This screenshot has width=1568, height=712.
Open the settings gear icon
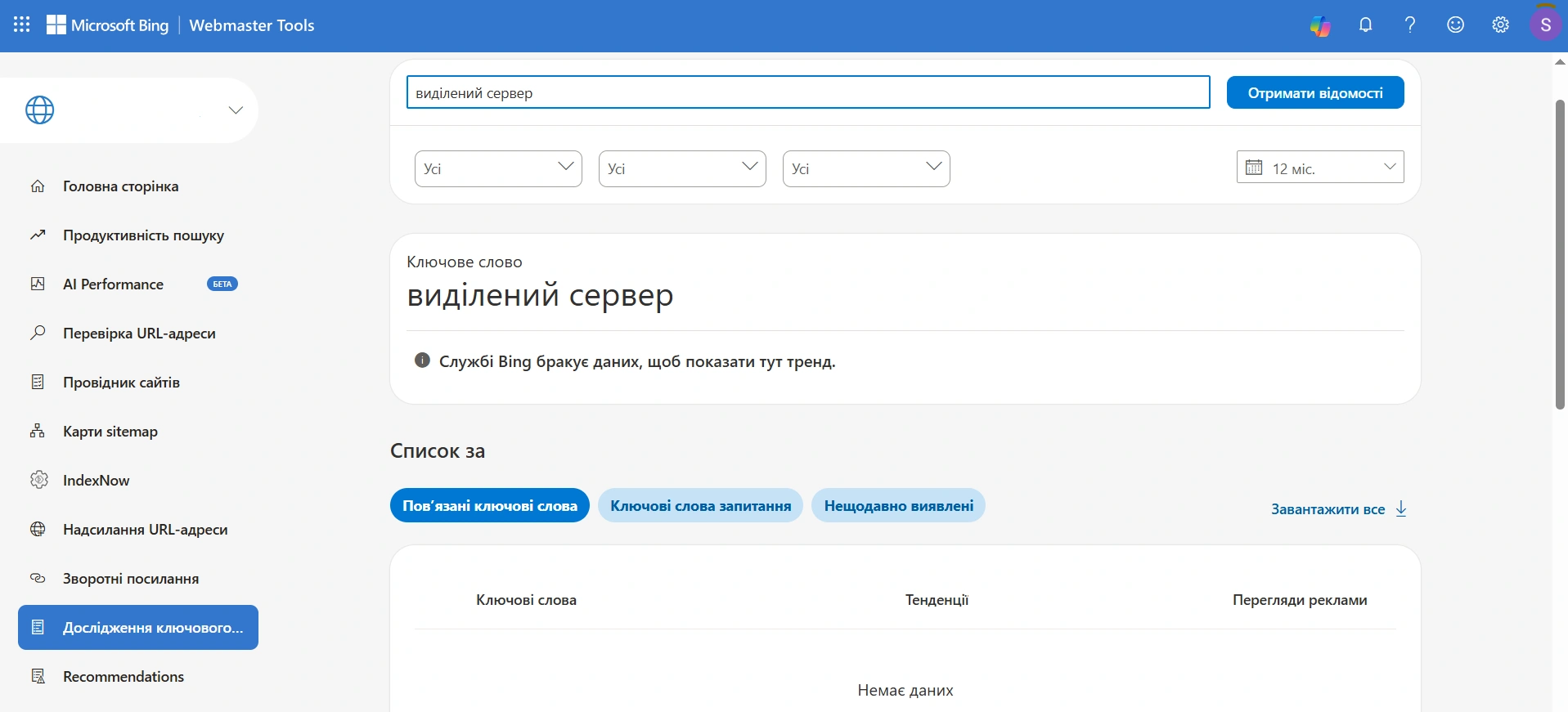coord(1500,25)
